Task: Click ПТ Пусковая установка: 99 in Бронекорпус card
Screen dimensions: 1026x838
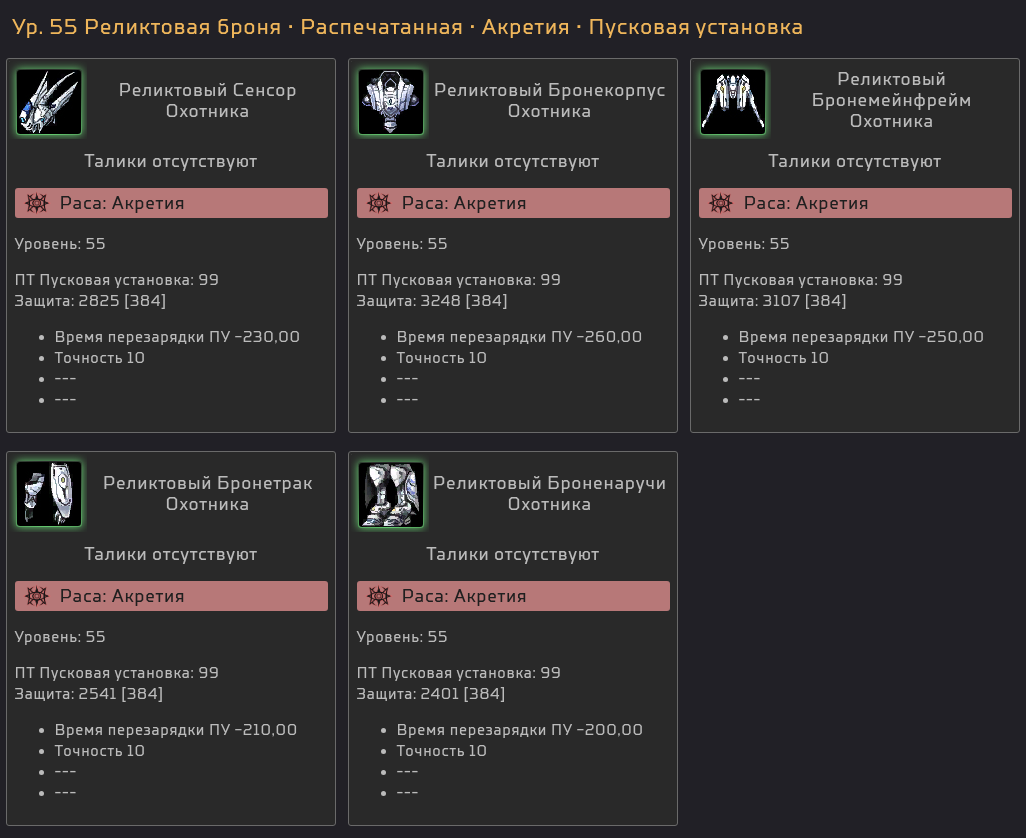Action: [459, 280]
